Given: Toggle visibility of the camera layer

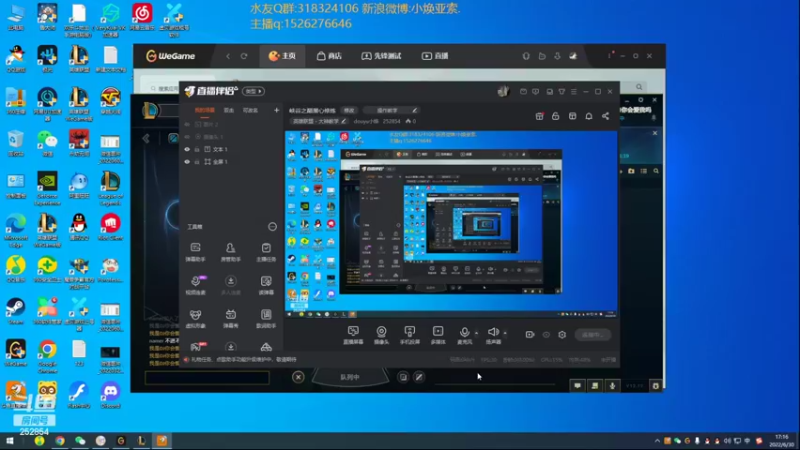Looking at the screenshot, I should 187,137.
